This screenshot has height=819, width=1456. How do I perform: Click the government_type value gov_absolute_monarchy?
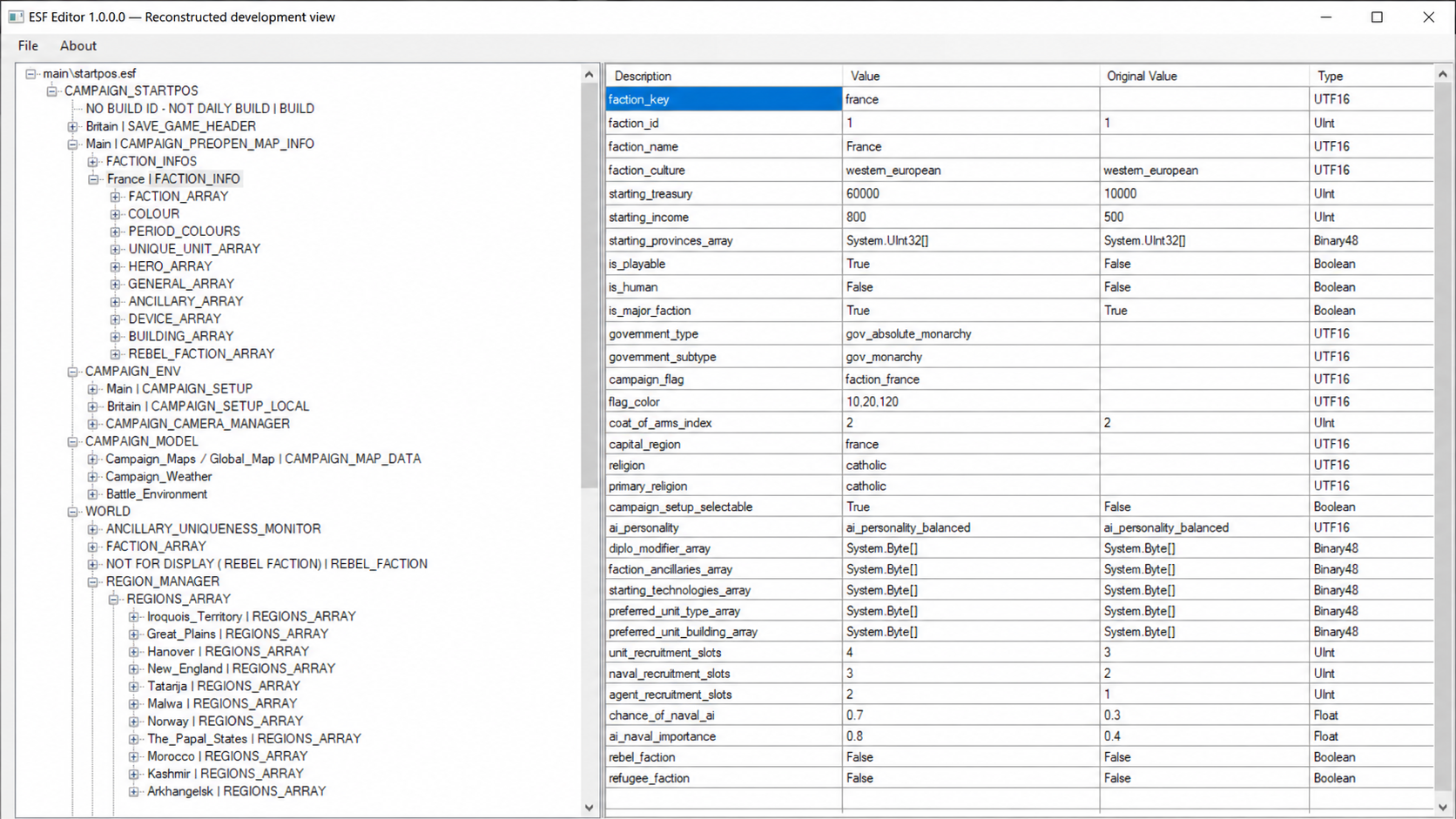pyautogui.click(x=971, y=334)
